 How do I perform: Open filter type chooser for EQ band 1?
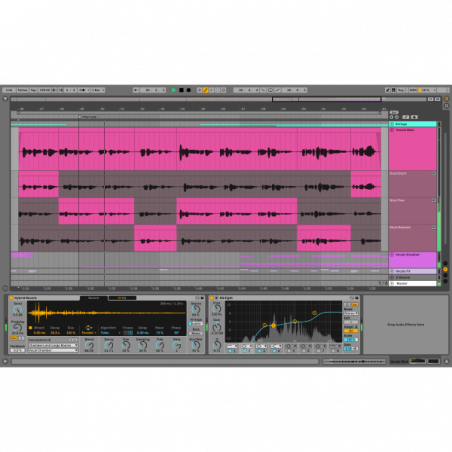(x=232, y=346)
